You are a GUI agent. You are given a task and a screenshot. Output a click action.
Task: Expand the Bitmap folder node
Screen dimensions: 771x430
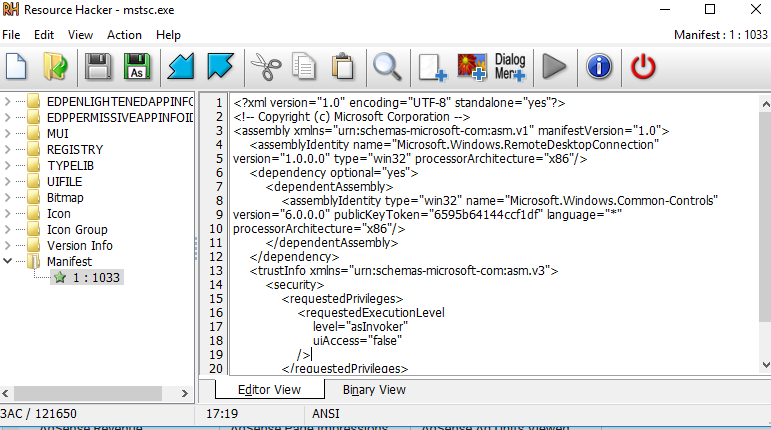pyautogui.click(x=7, y=198)
